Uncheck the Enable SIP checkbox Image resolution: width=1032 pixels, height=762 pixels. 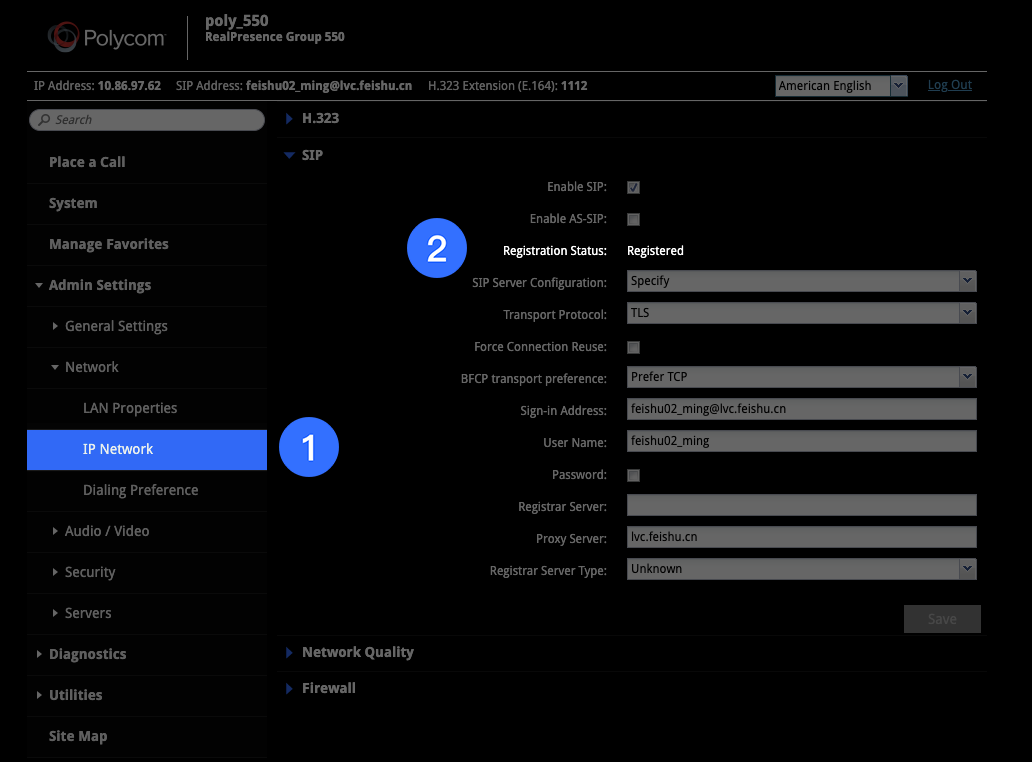[633, 187]
